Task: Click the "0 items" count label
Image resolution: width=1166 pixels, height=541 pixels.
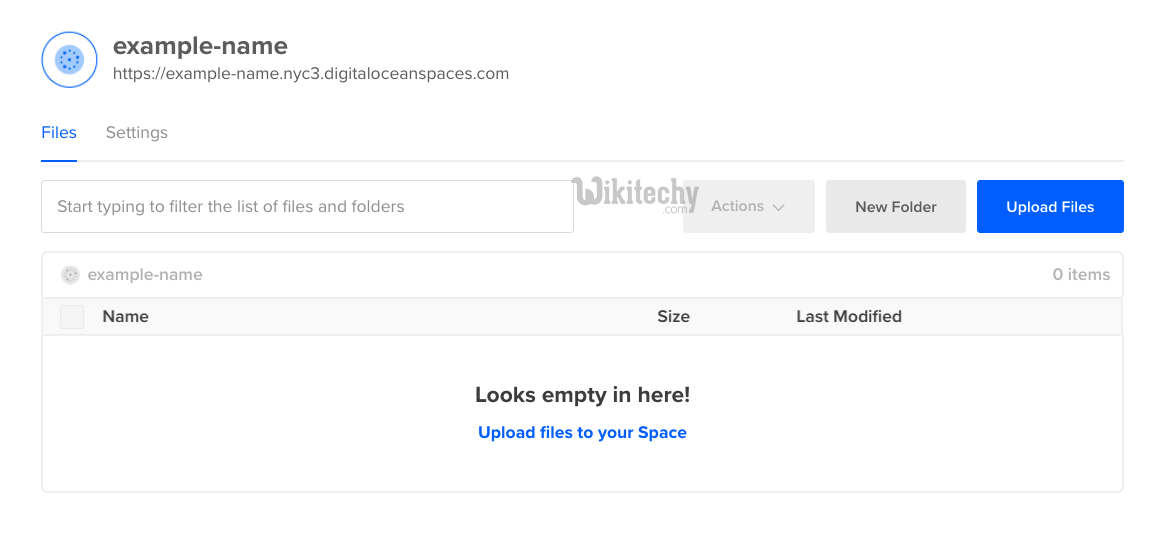Action: [x=1081, y=275]
